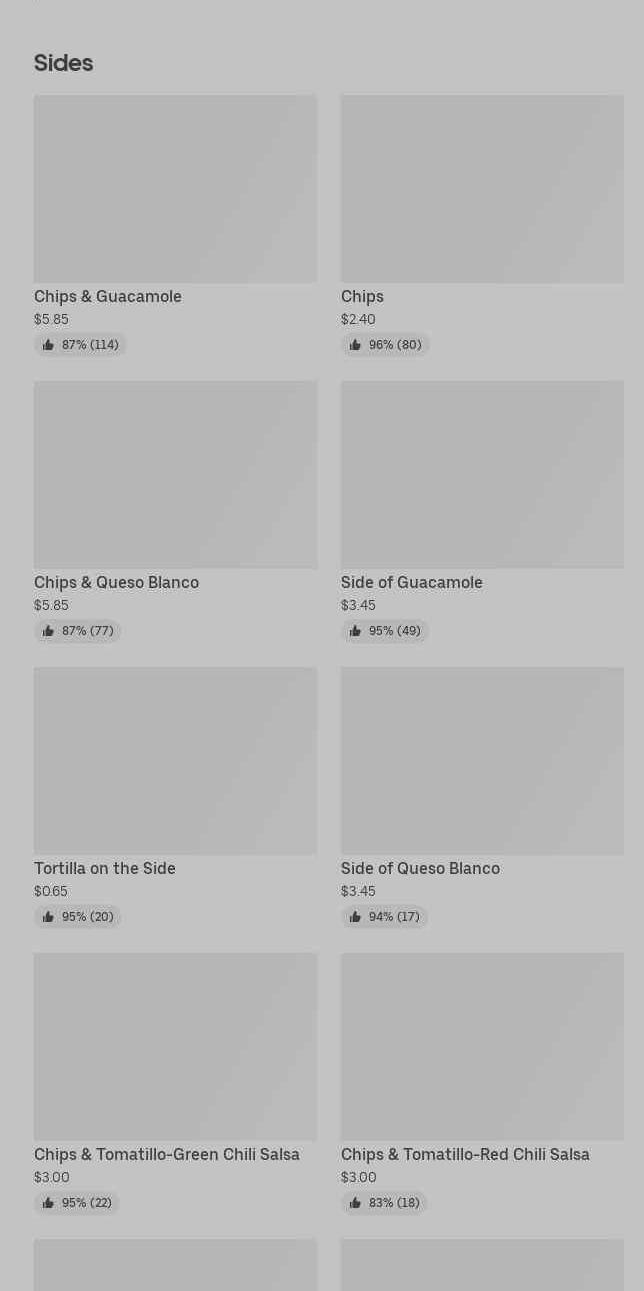
Task: Click the Sides section heading
Action: coord(63,63)
